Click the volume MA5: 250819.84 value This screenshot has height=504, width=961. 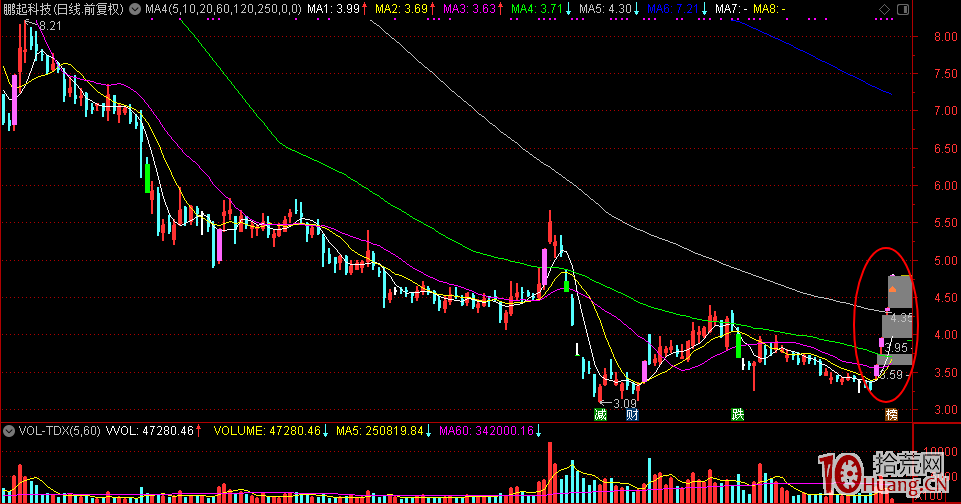tap(379, 431)
